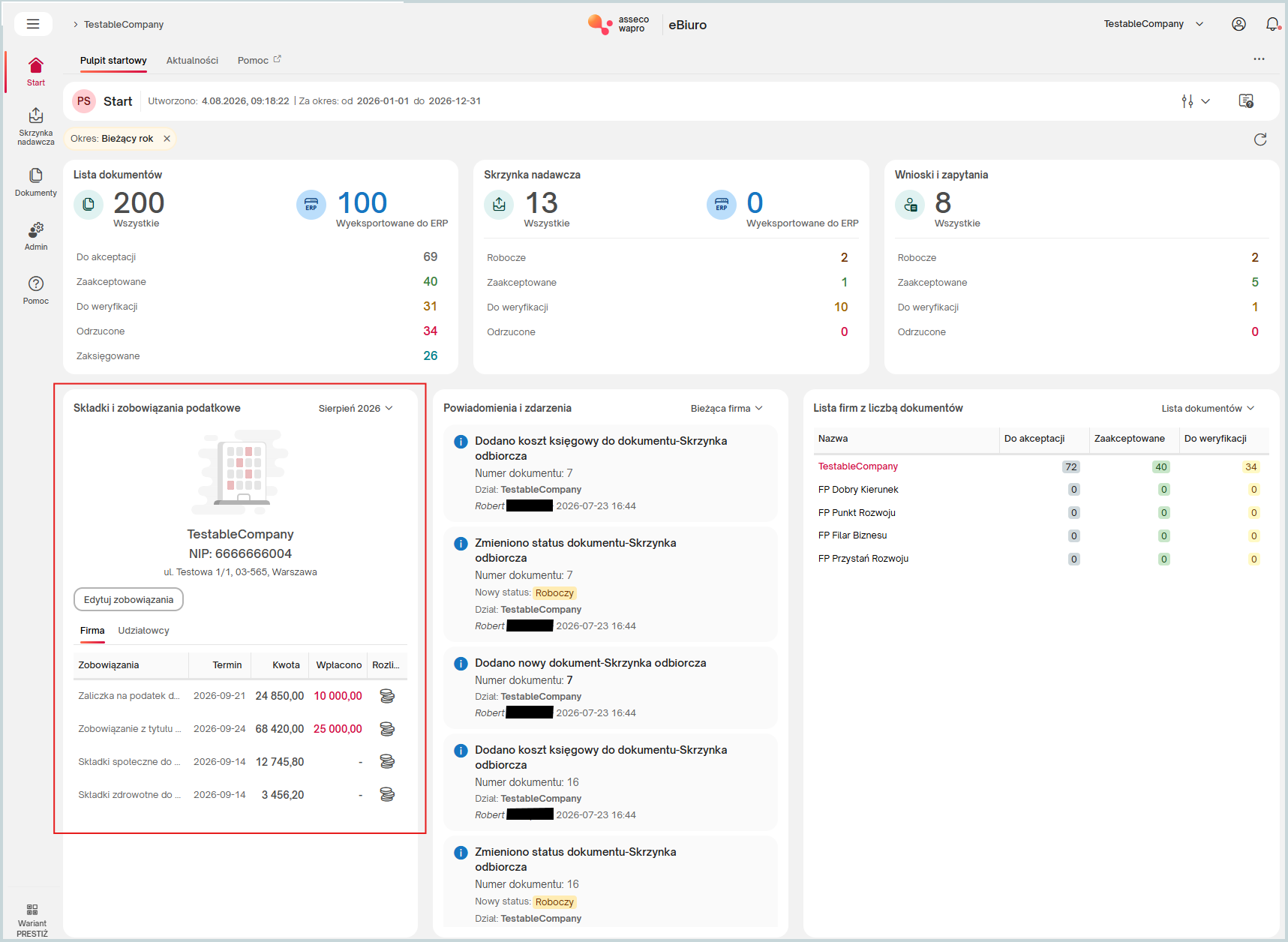1288x942 pixels.
Task: Open three-dots more options menu
Action: tap(1259, 59)
